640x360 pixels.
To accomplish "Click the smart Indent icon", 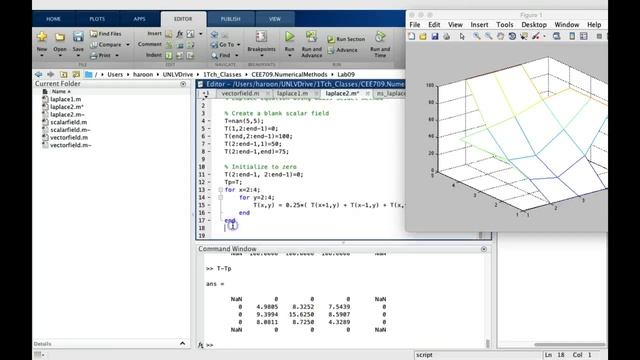I will pyautogui.click(x=169, y=55).
